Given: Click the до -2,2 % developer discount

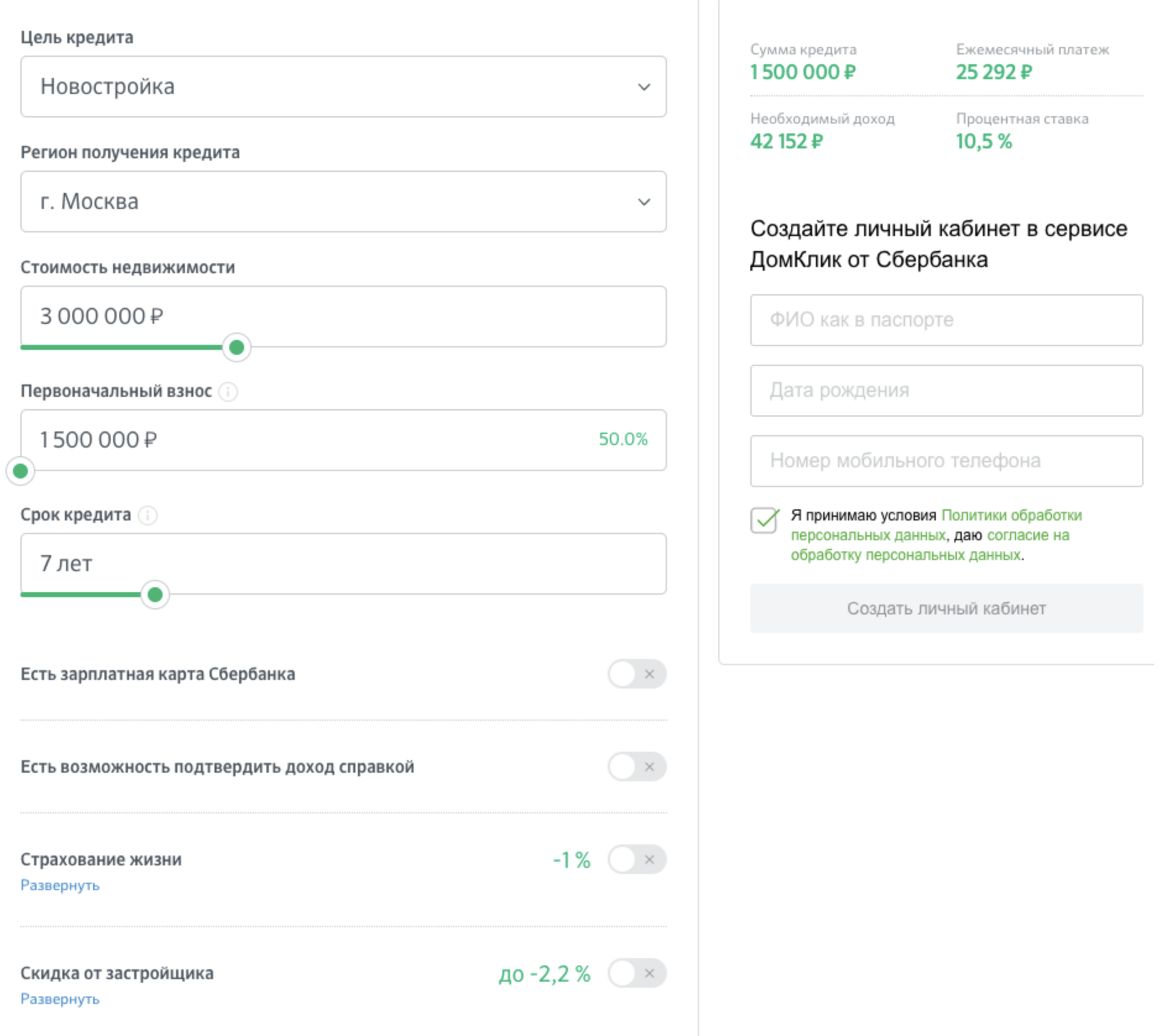Looking at the screenshot, I should [x=545, y=974].
